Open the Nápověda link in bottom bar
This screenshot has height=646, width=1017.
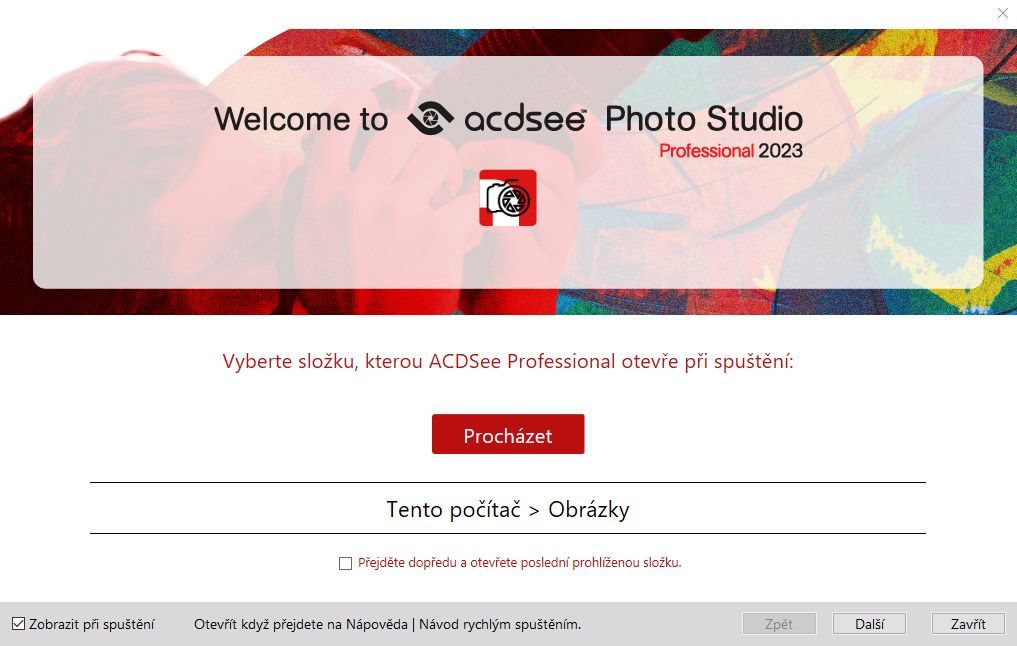pyautogui.click(x=377, y=624)
